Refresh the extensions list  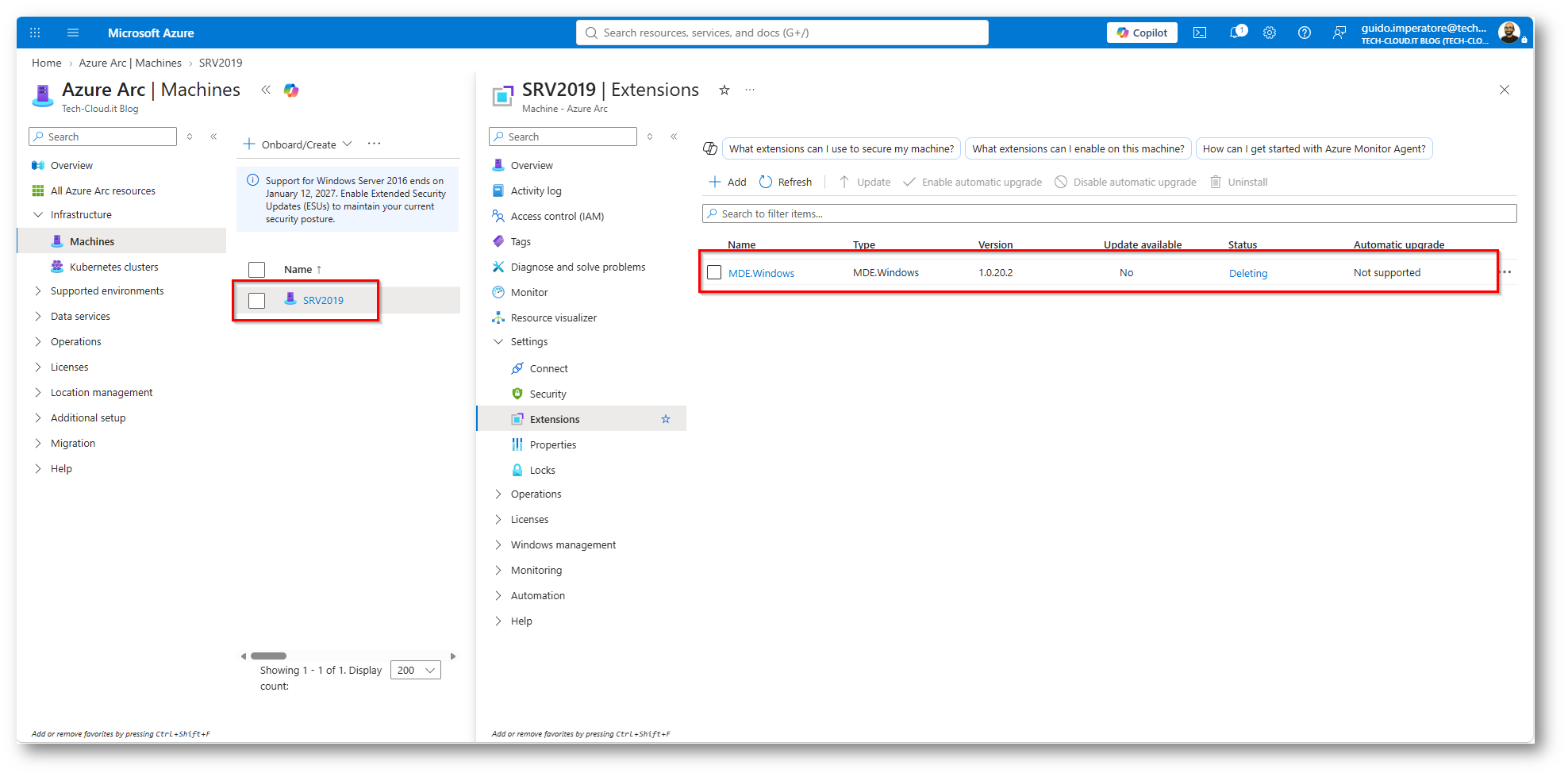click(x=786, y=182)
